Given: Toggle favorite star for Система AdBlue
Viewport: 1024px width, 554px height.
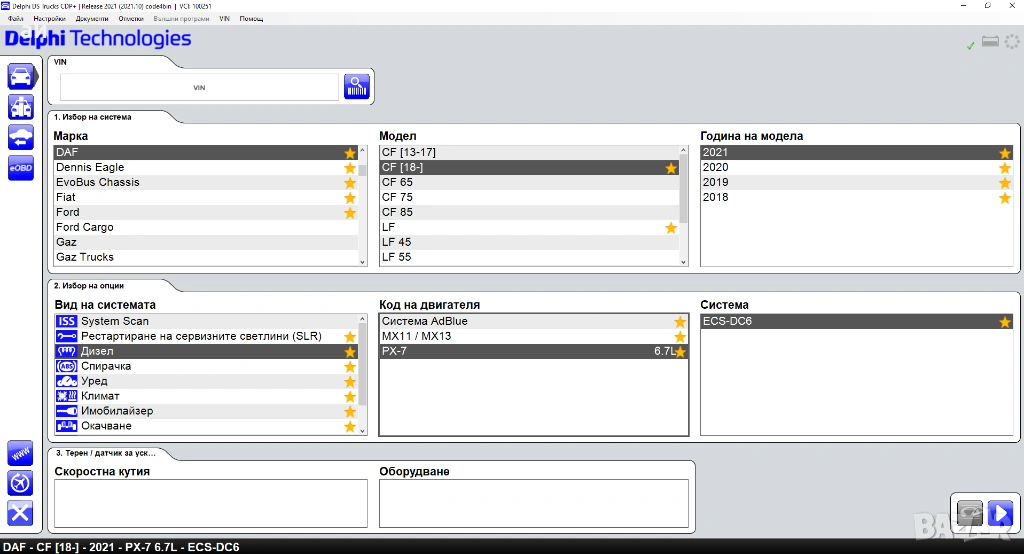Looking at the screenshot, I should click(x=680, y=322).
